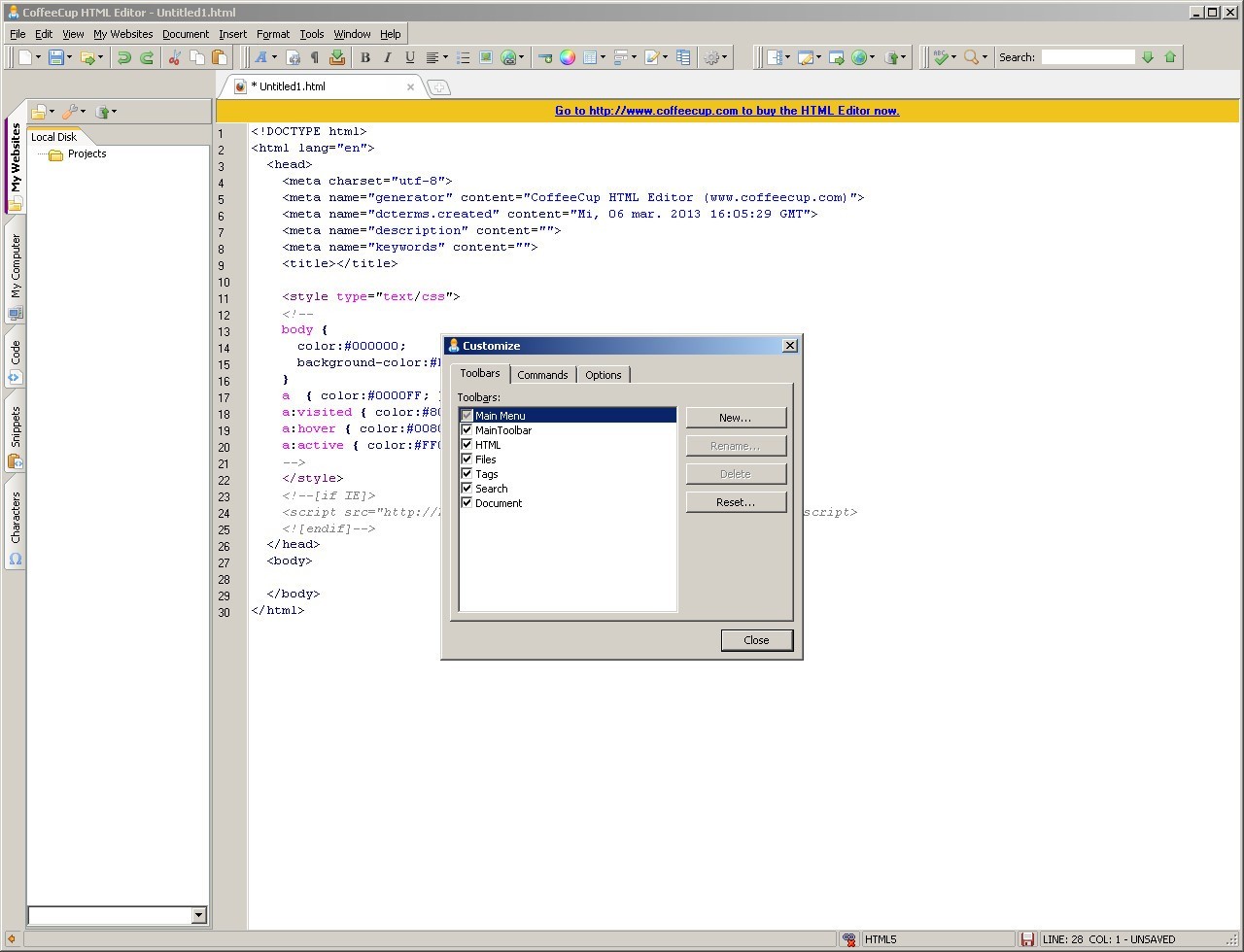Viewport: 1244px width, 952px height.
Task: Uncheck the Files toolbar checkbox
Action: (466, 459)
